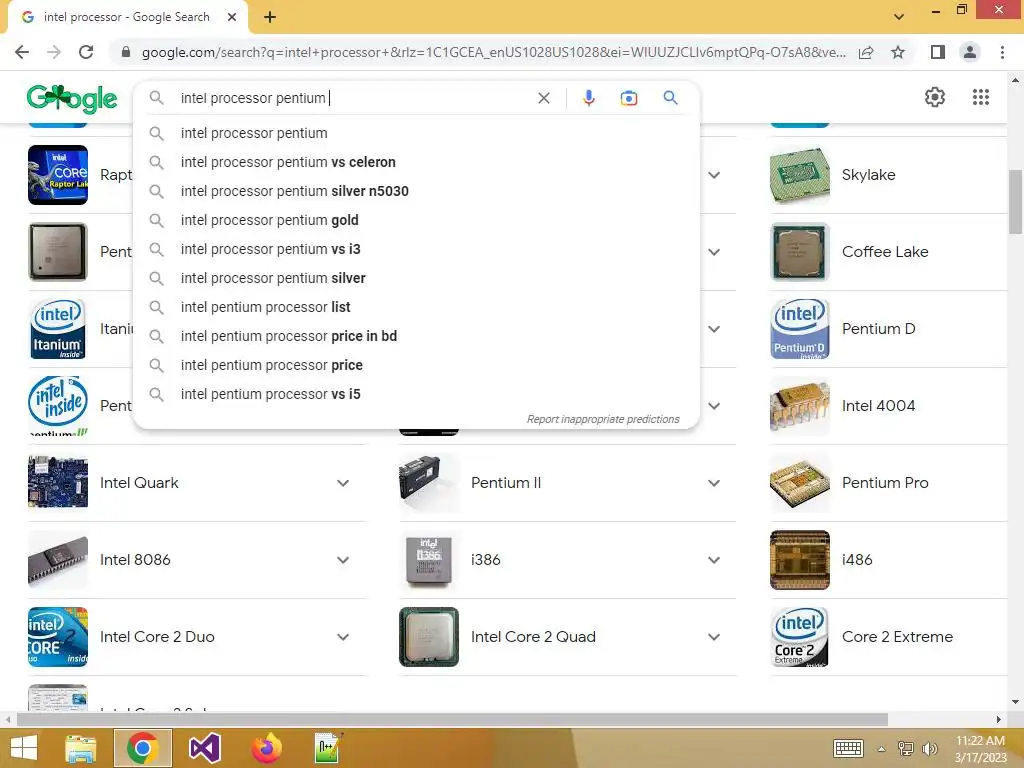Open taskbar clock showing 11:22 AM
1024x768 pixels.
980,749
